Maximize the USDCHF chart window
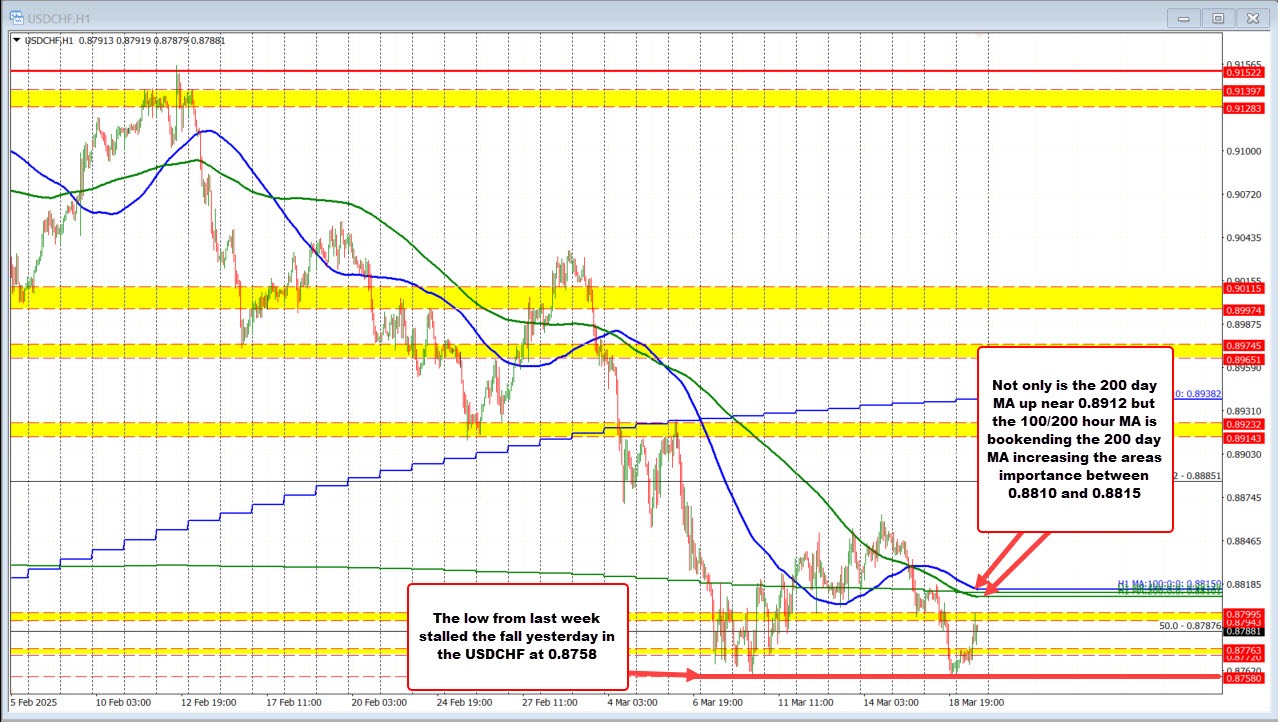The height and width of the screenshot is (722, 1278). (x=1217, y=17)
